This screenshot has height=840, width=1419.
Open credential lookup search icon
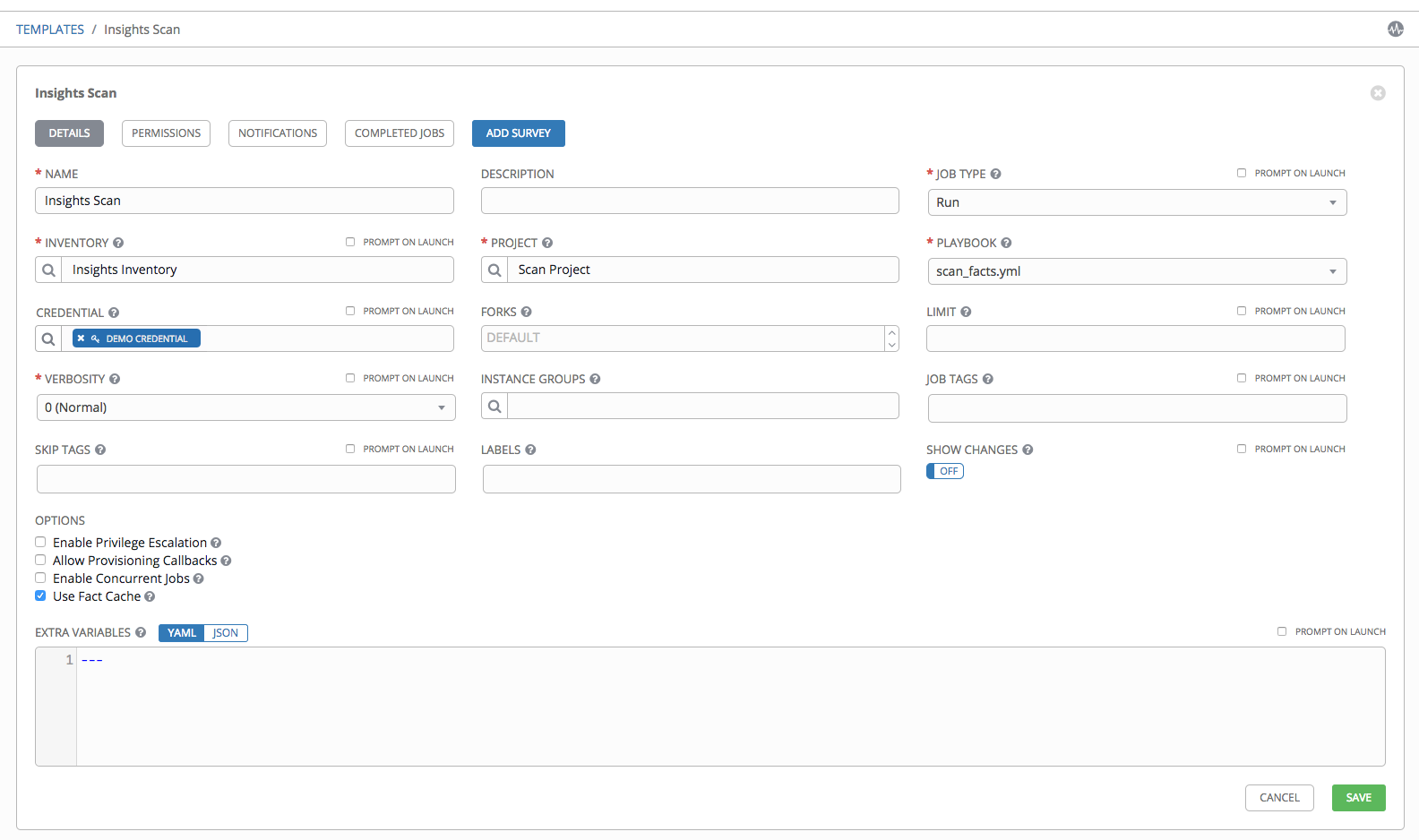(48, 339)
